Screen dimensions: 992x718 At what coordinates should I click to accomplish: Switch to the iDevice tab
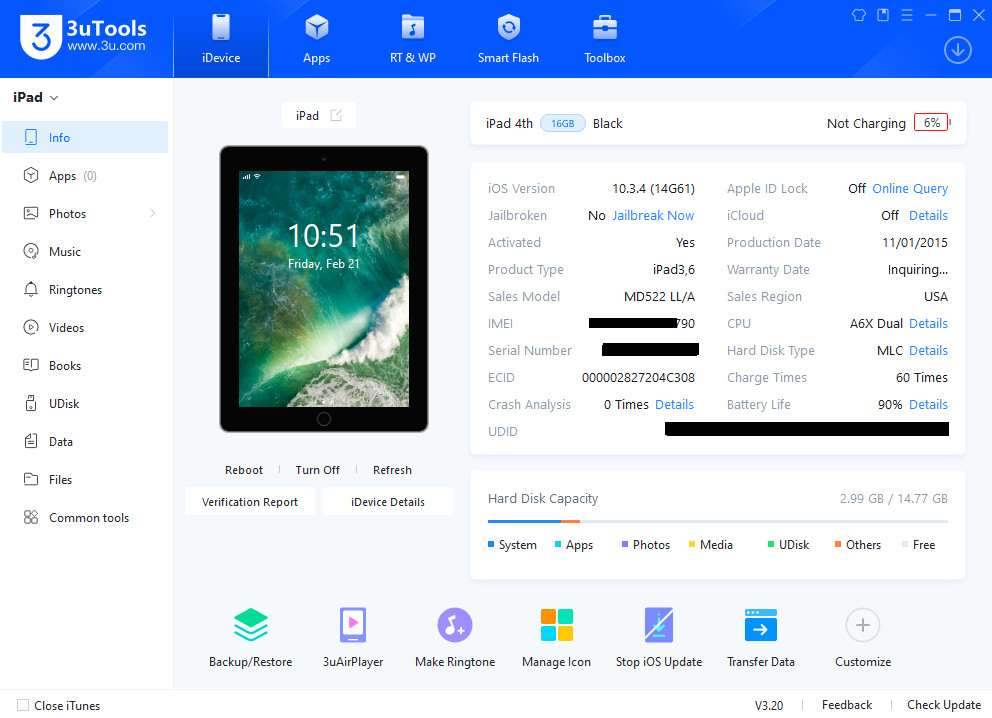click(x=221, y=39)
